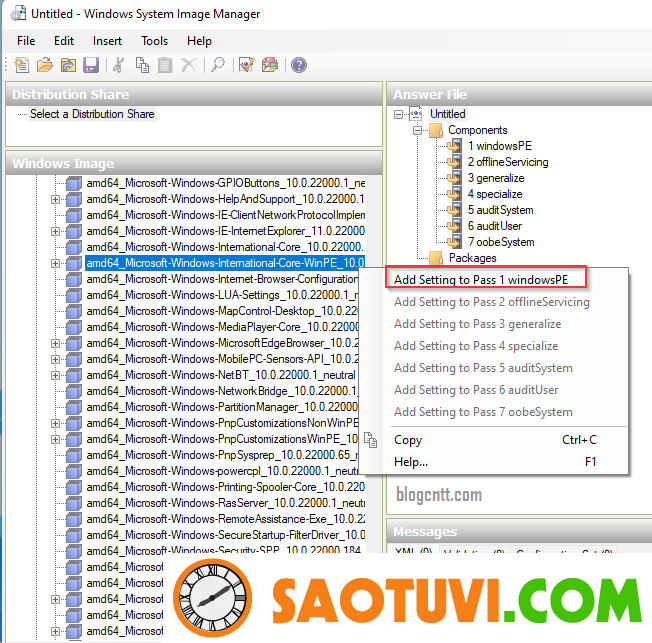The height and width of the screenshot is (643, 652).
Task: Click the Components folder icon
Action: (436, 130)
